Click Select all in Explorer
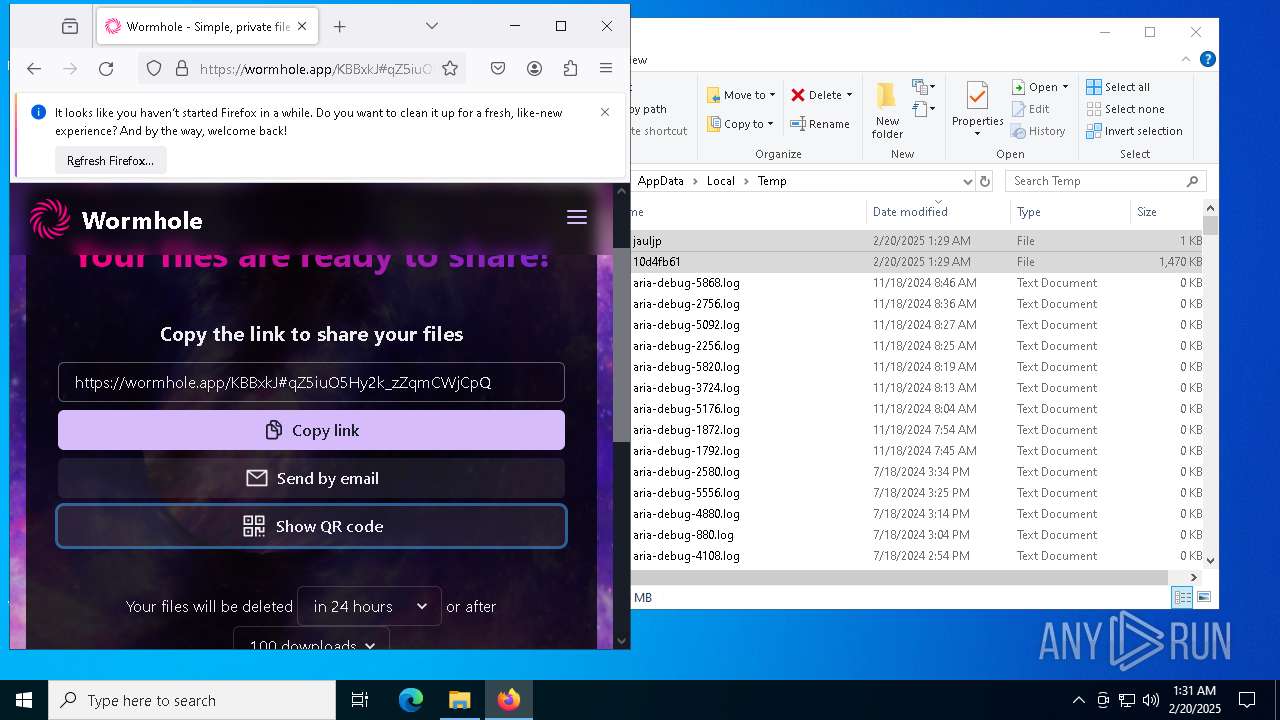The width and height of the screenshot is (1280, 720). pyautogui.click(x=1118, y=87)
